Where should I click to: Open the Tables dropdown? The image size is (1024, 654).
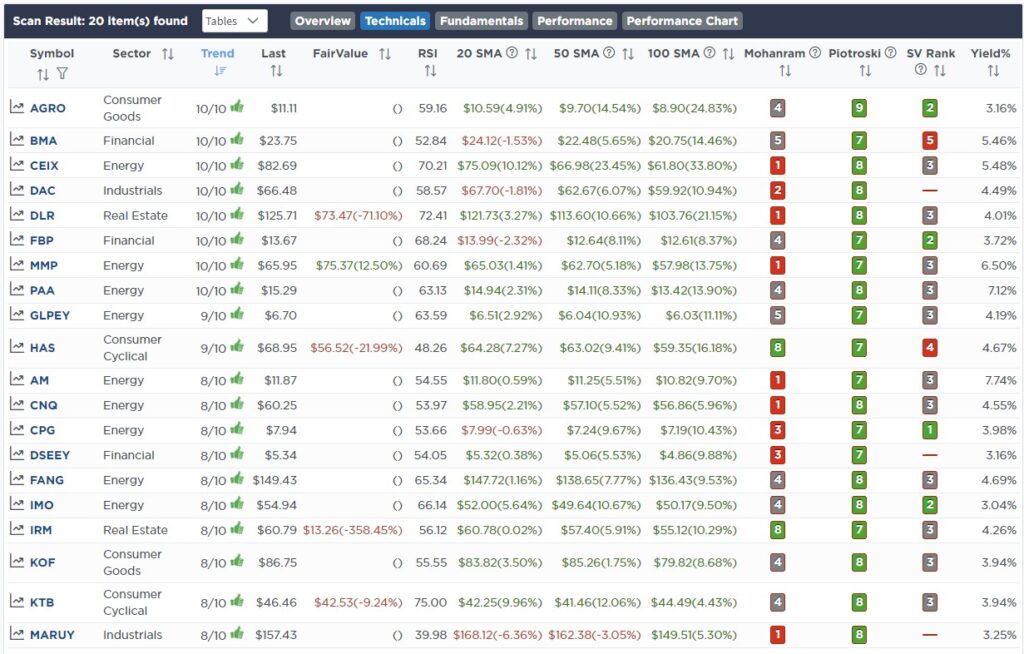(234, 21)
